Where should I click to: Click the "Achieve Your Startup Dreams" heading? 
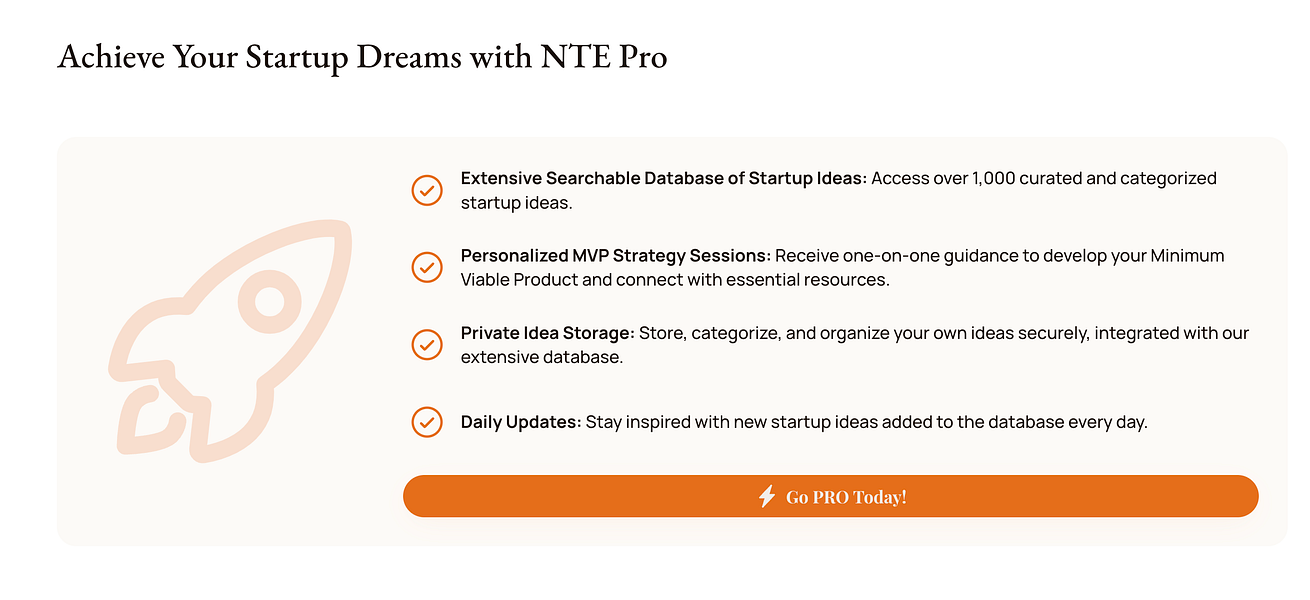pos(362,56)
